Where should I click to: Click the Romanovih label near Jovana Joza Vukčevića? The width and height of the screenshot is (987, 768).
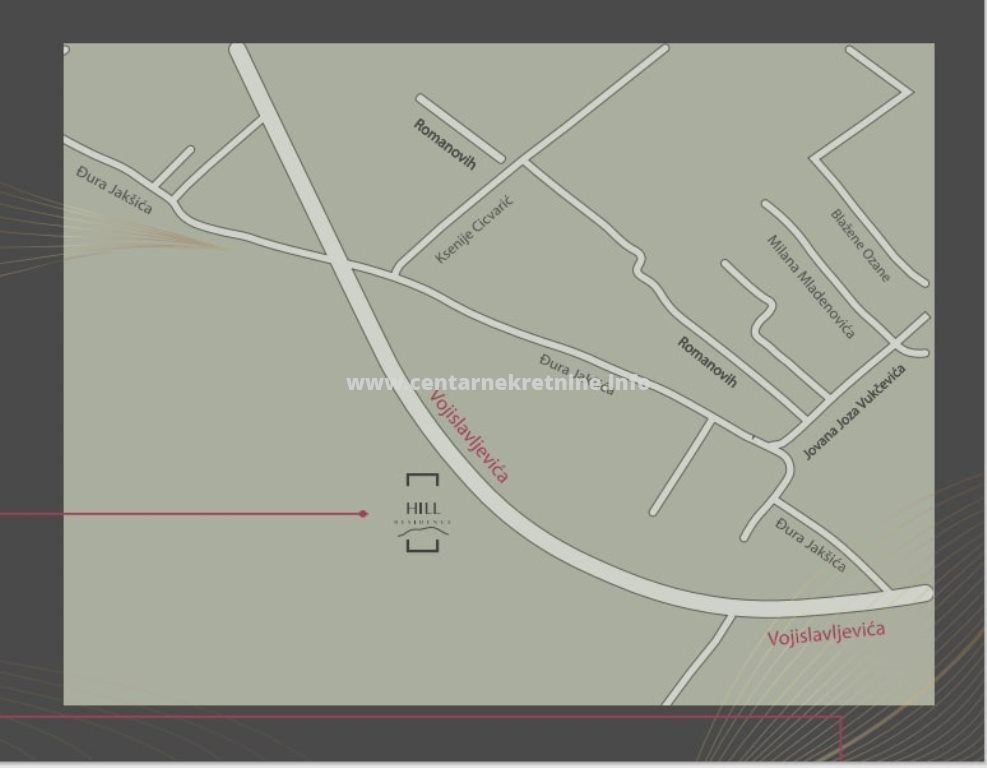[707, 362]
